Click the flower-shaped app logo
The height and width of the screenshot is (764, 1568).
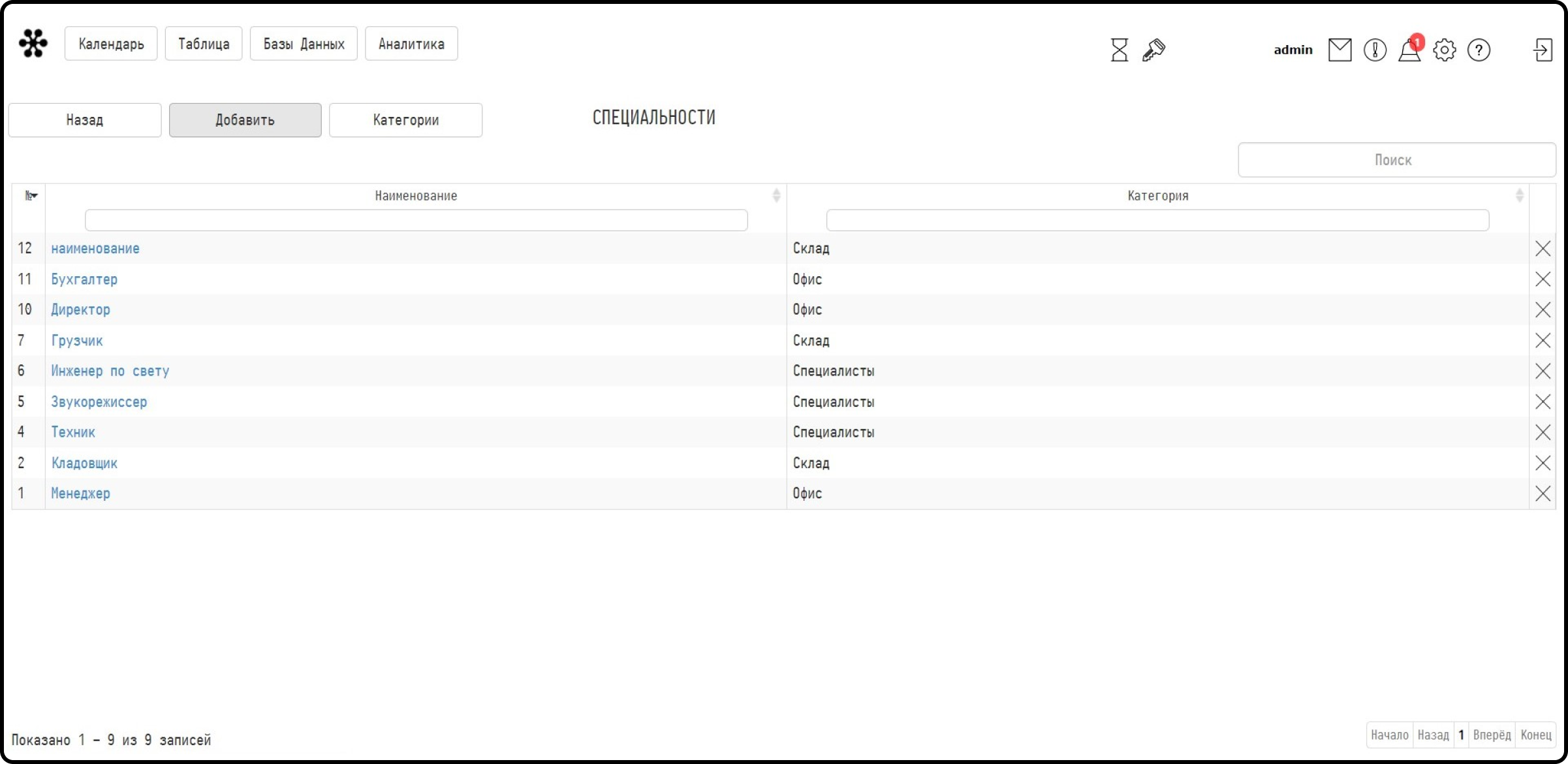(x=33, y=43)
